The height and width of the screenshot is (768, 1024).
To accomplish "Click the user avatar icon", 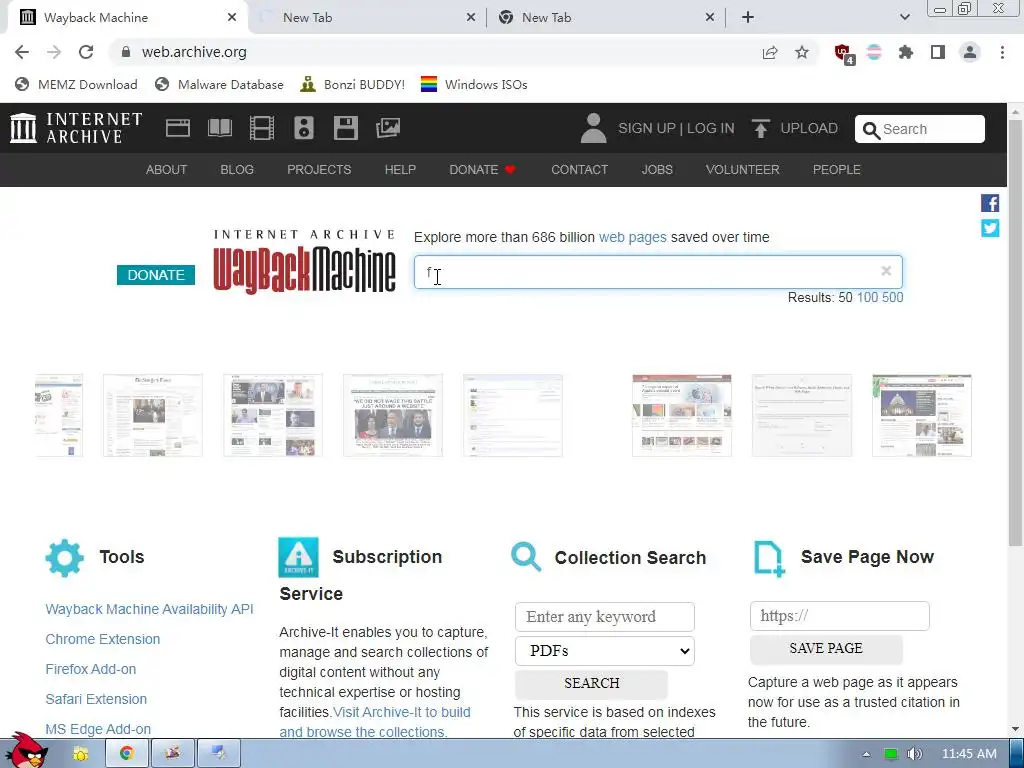I will click(x=593, y=128).
